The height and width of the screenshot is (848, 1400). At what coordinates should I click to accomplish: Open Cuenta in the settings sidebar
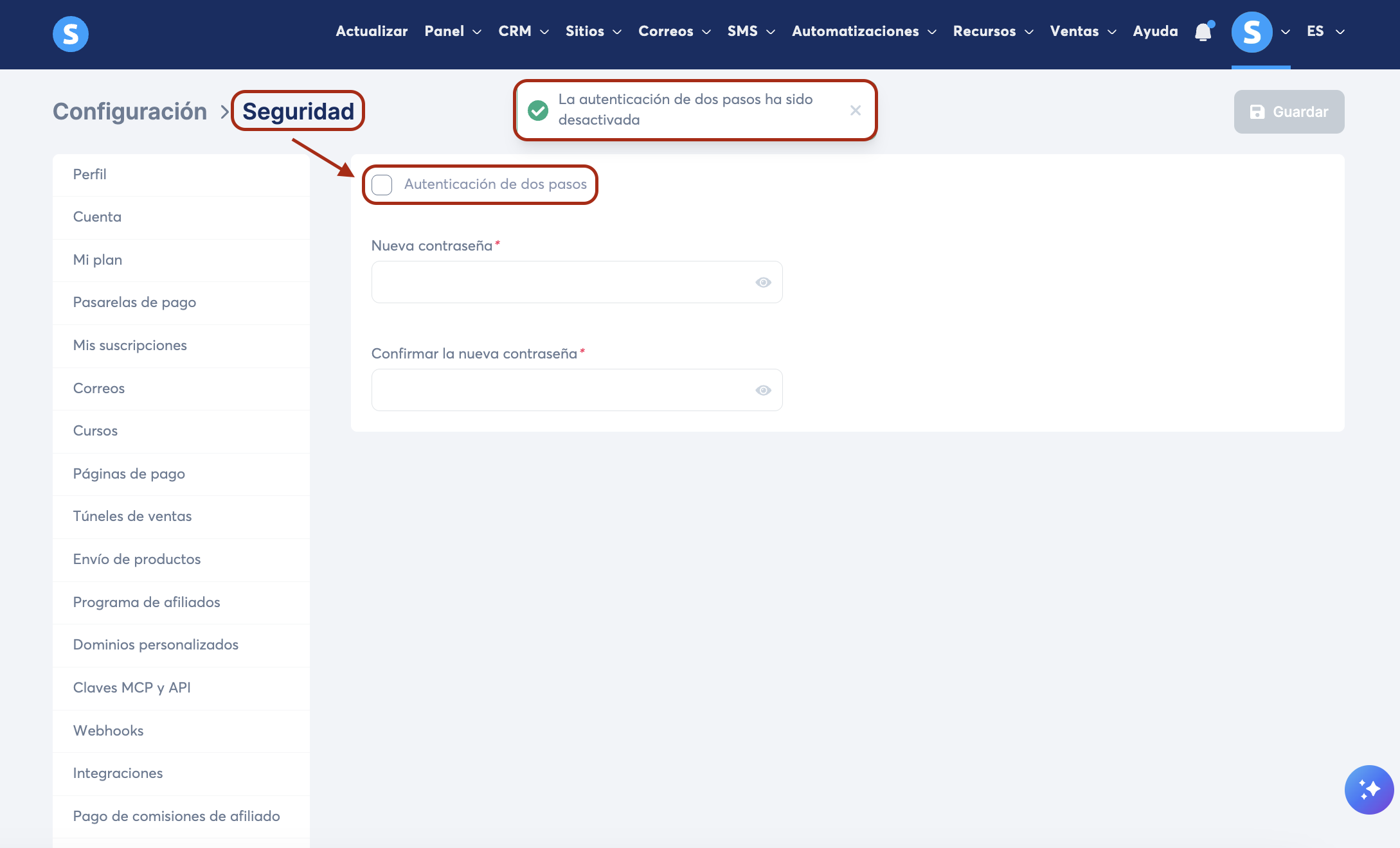(x=181, y=217)
